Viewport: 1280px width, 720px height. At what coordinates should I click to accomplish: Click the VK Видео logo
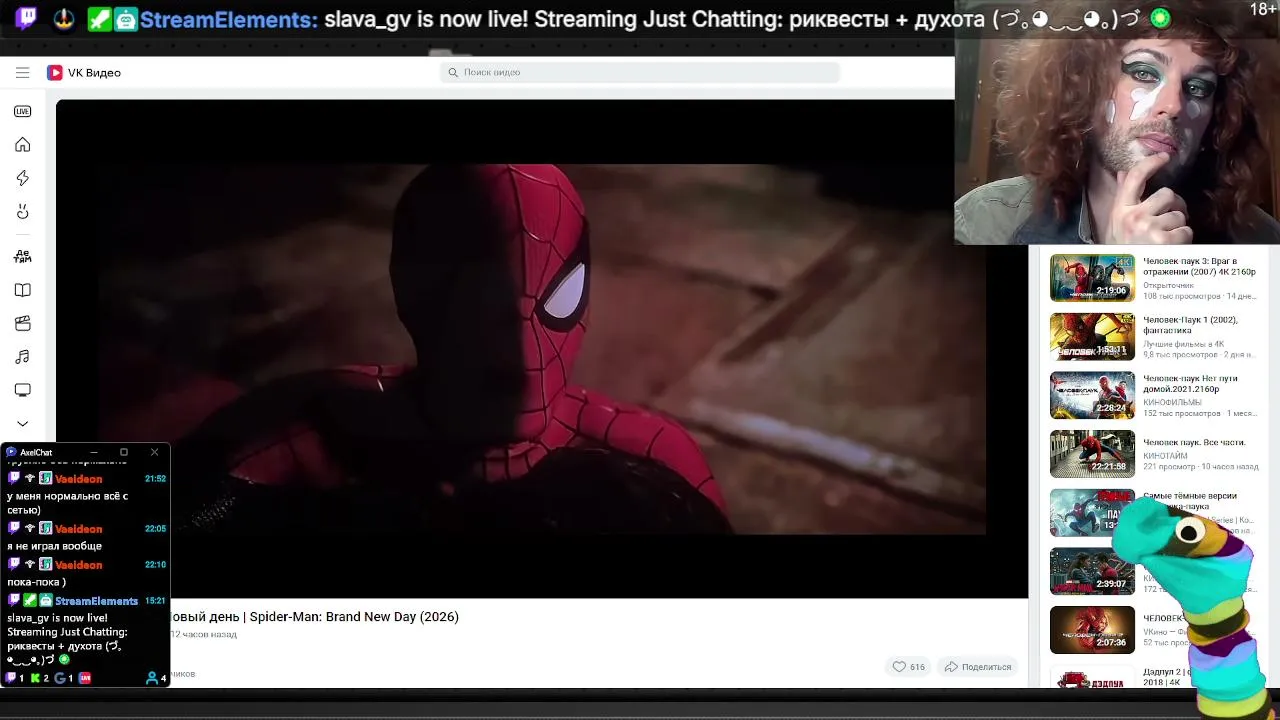click(84, 72)
